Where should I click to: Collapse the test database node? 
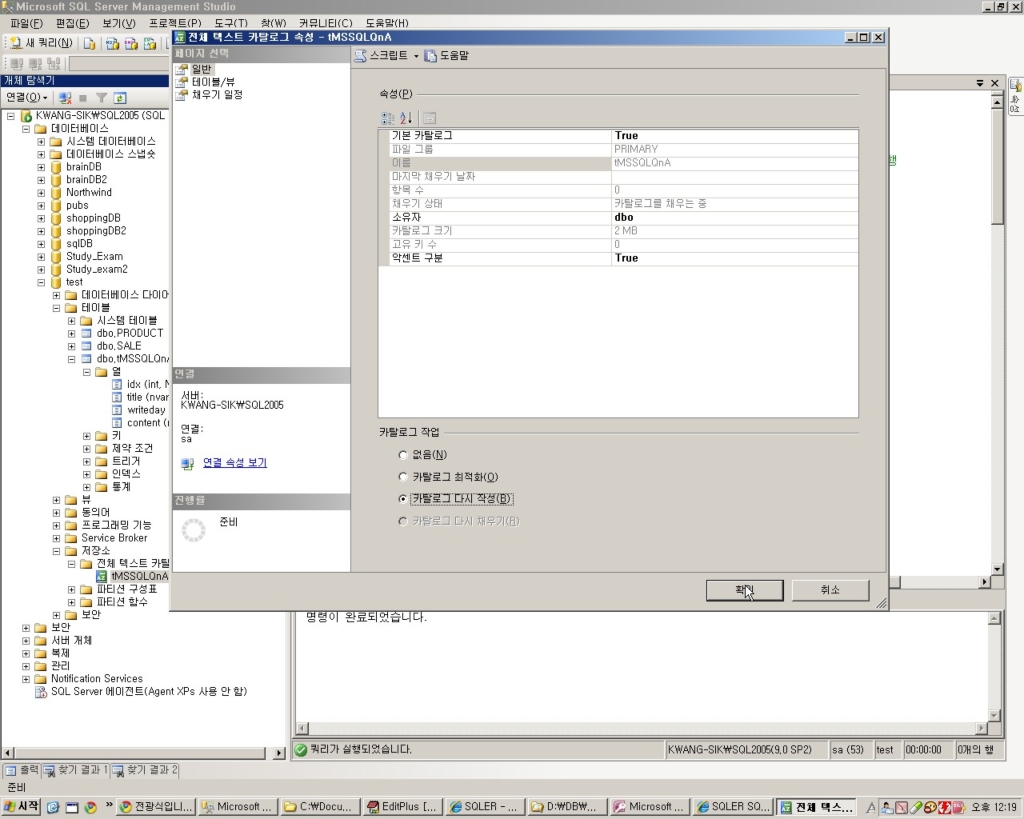pyautogui.click(x=41, y=283)
